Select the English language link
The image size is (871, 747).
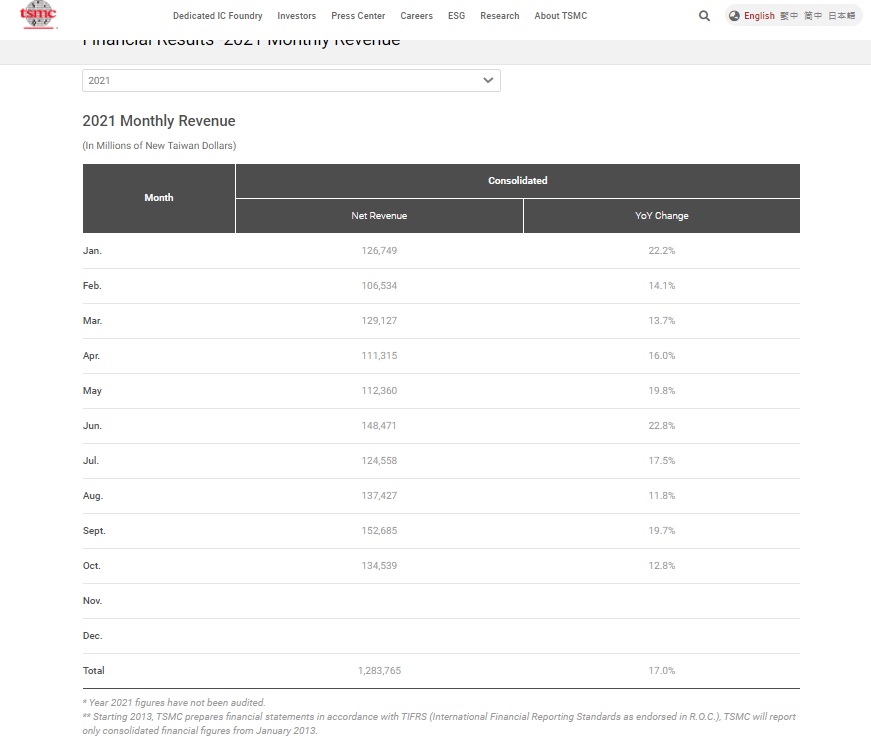[759, 16]
